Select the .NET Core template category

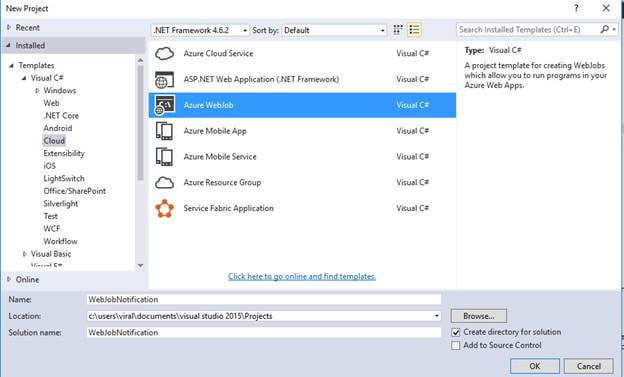click(x=61, y=116)
